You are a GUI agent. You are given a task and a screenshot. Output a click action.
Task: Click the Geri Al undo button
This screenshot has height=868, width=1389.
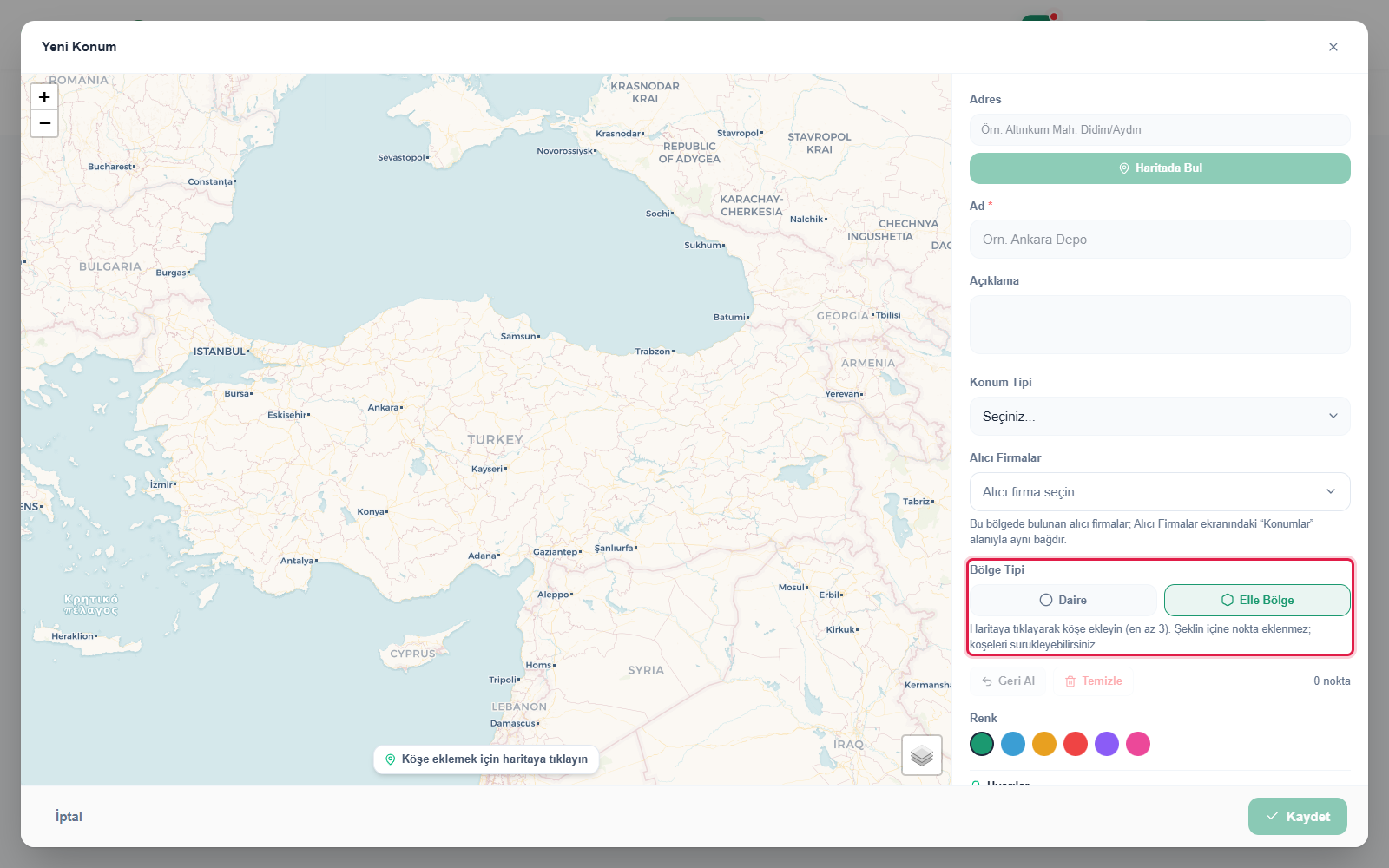(x=1008, y=681)
